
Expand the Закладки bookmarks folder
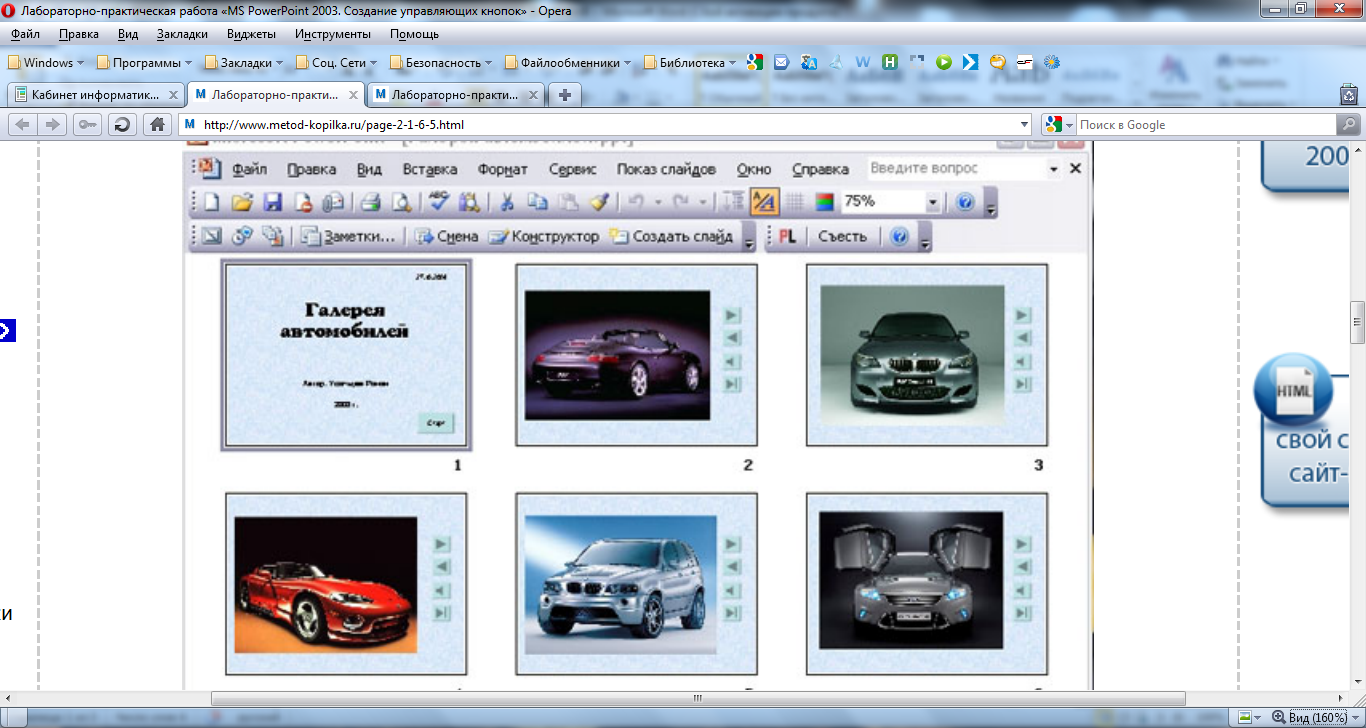point(243,62)
